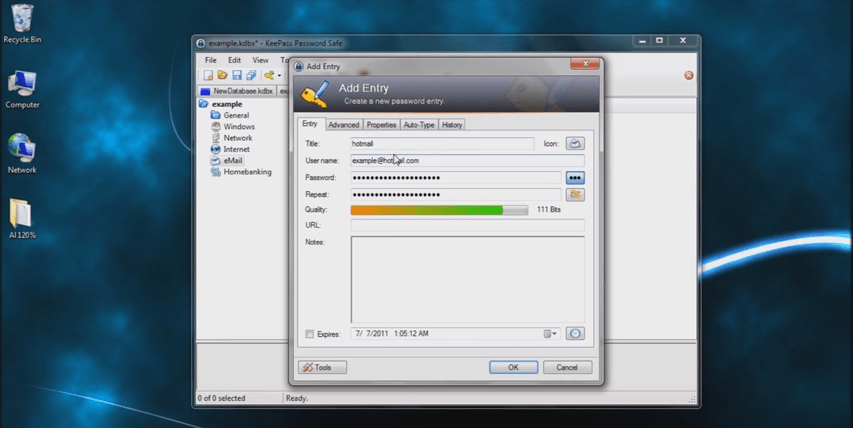Open the Tools button in Add Entry
The height and width of the screenshot is (428, 853).
(322, 368)
